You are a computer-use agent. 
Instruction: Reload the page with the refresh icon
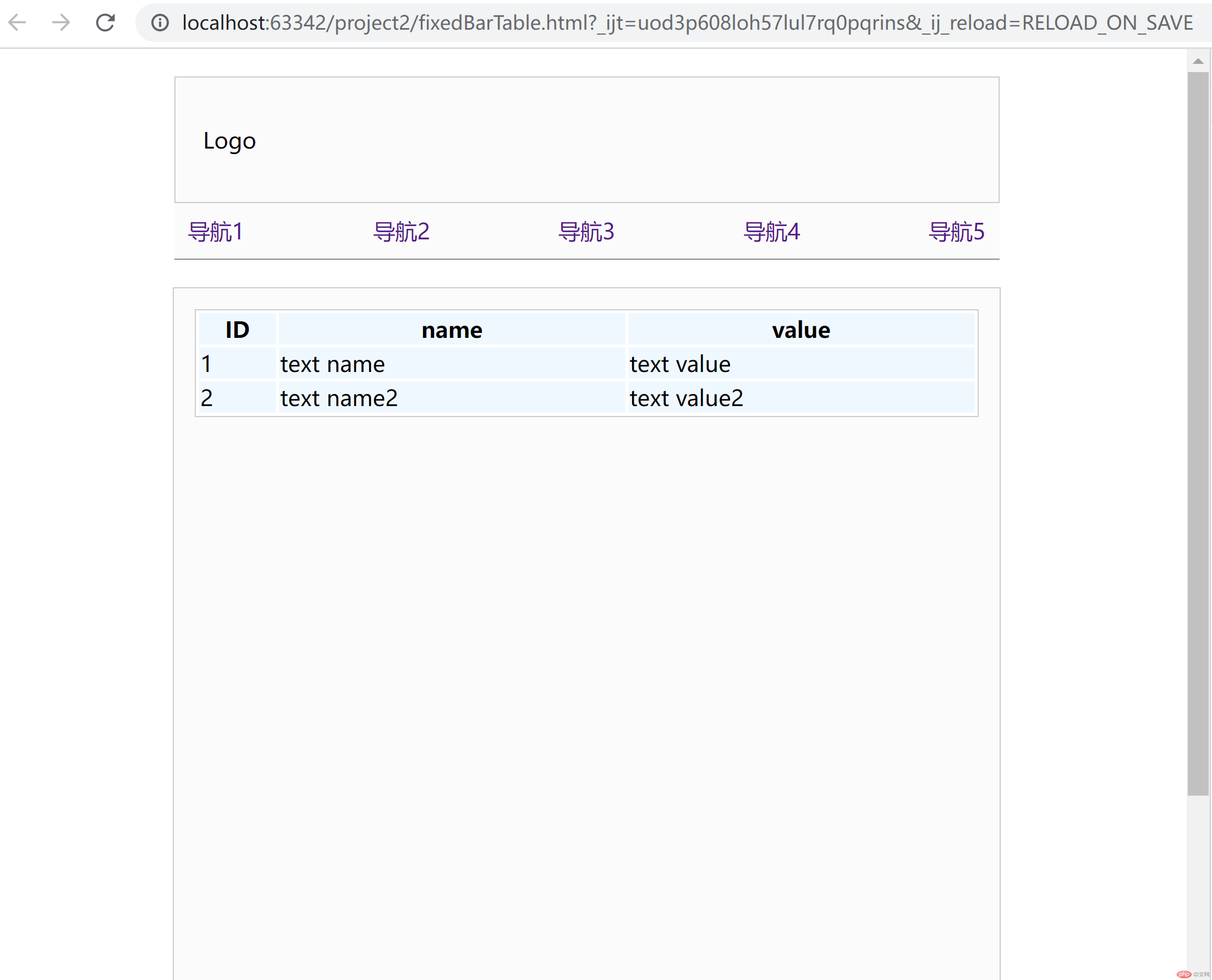[106, 23]
